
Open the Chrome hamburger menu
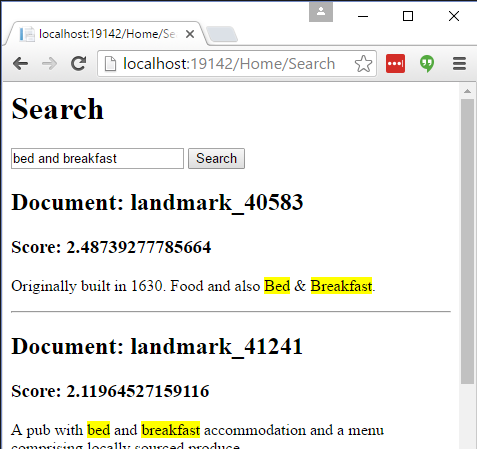coord(459,63)
